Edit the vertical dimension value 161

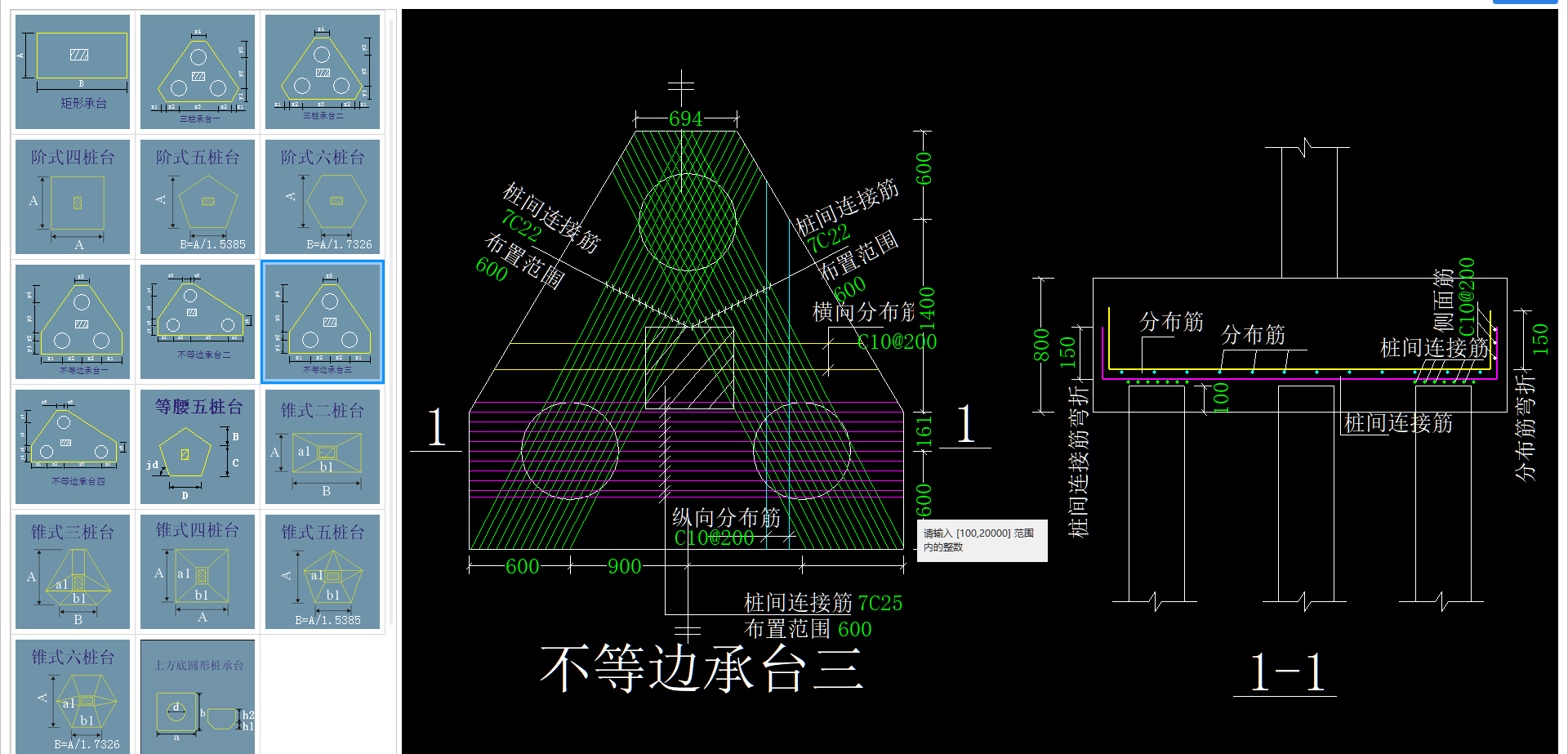pos(924,431)
